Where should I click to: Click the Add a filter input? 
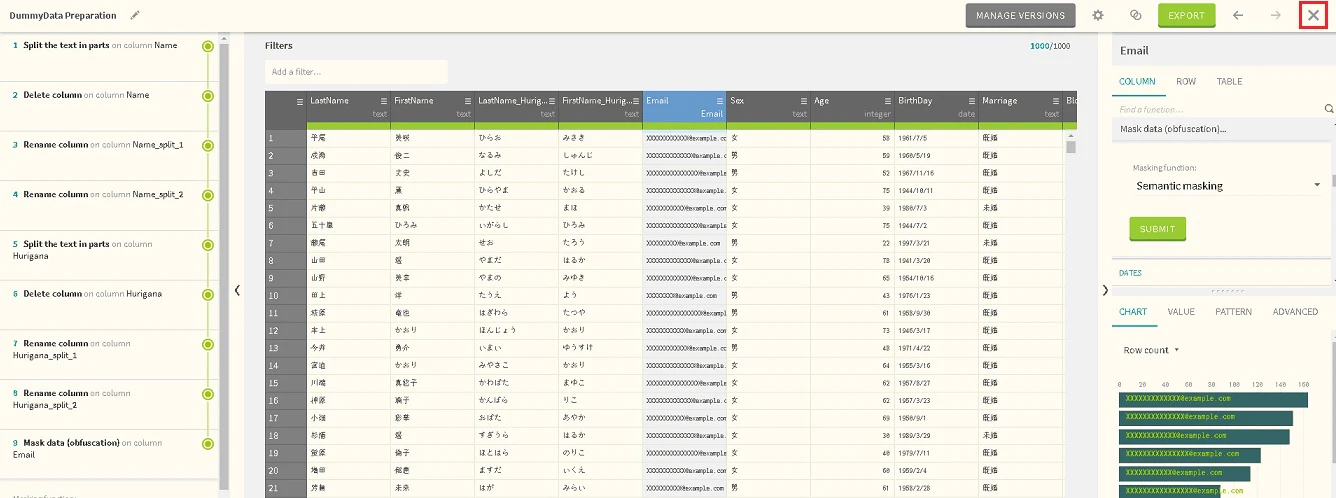tap(356, 72)
